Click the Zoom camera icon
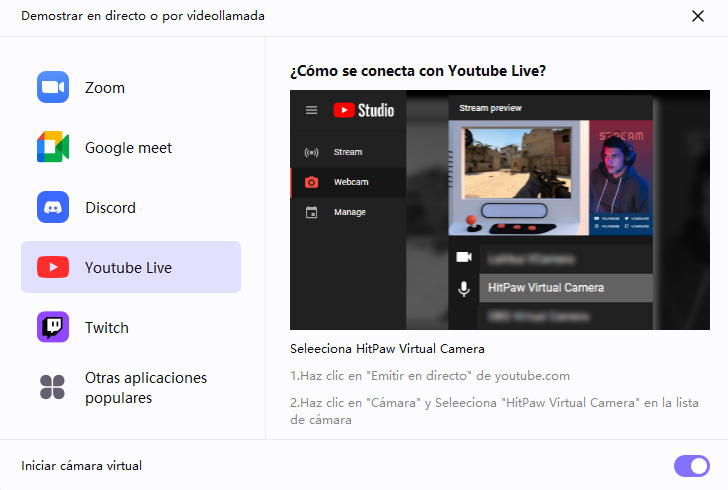The height and width of the screenshot is (490, 728). pos(53,87)
